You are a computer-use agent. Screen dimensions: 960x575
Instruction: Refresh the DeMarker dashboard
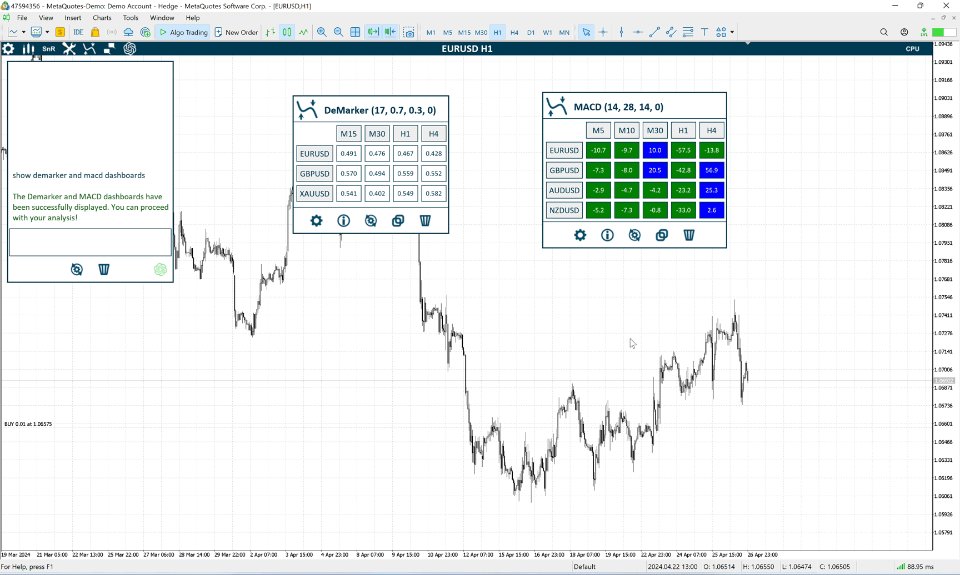(x=370, y=220)
